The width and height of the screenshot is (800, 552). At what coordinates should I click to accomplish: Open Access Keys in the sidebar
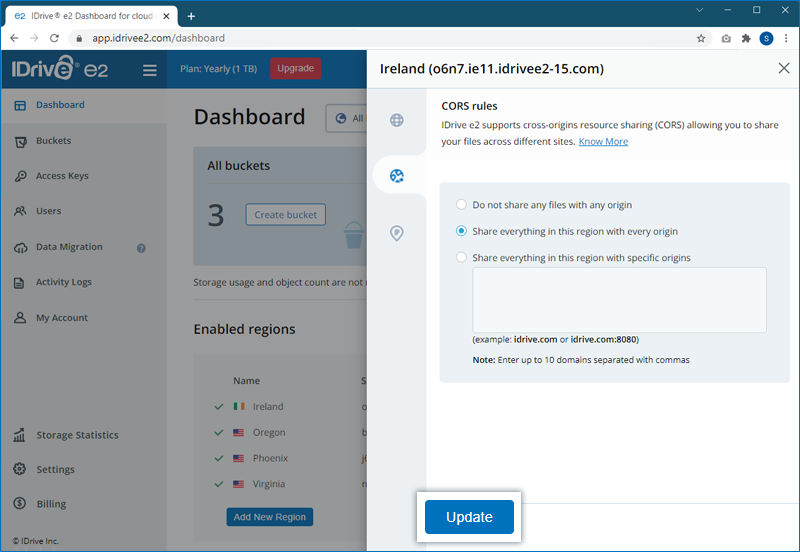62,176
